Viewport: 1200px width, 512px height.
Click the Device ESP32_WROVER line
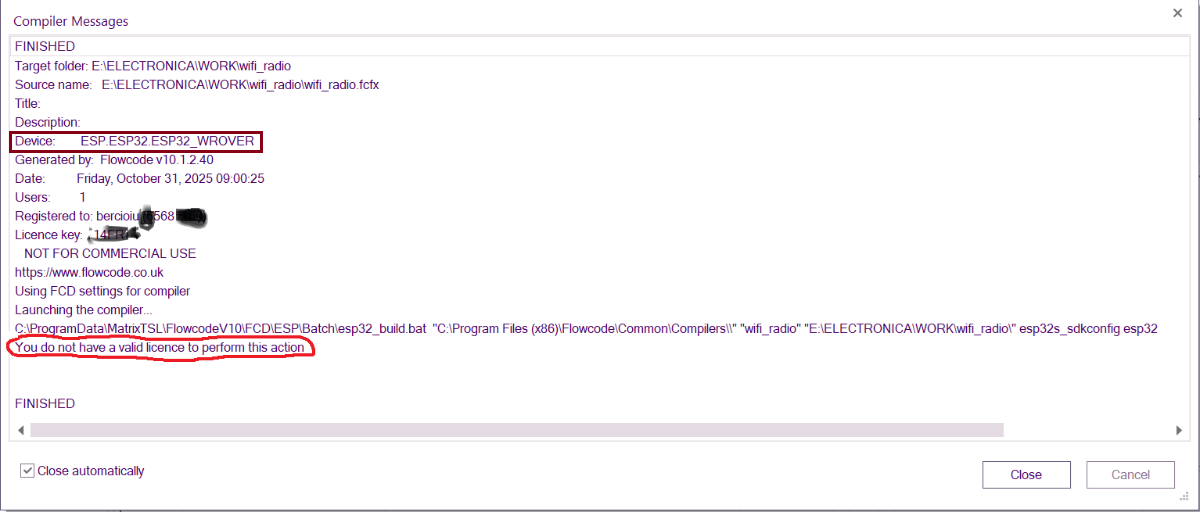click(135, 141)
